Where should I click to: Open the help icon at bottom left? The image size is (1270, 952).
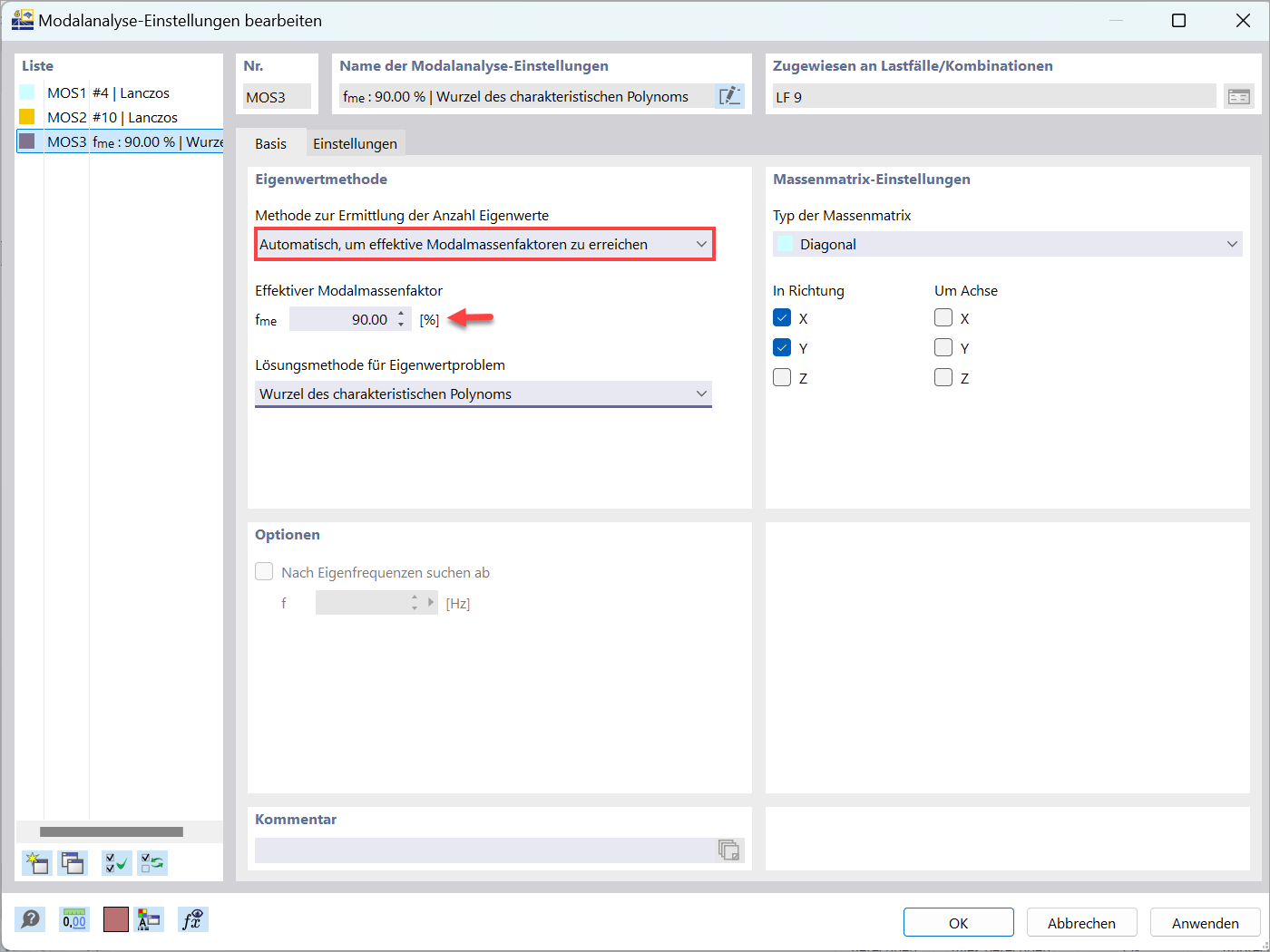30,919
